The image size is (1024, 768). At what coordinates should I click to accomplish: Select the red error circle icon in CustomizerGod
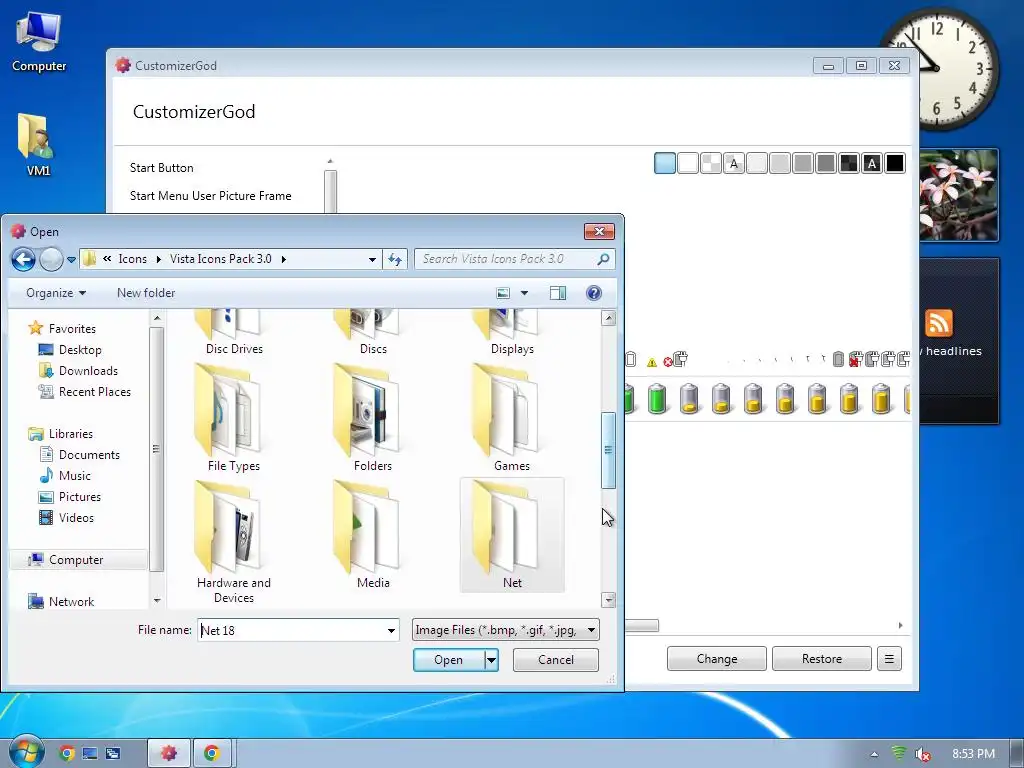coord(667,362)
